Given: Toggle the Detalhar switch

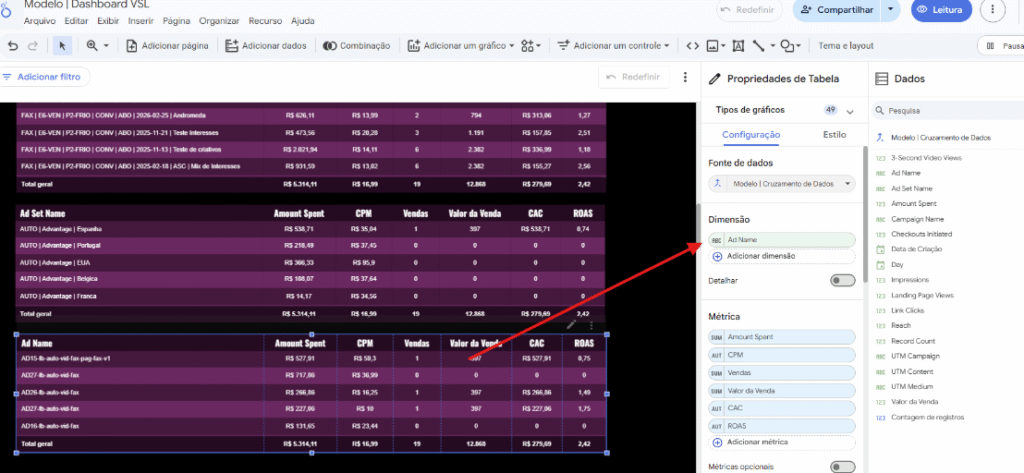Looking at the screenshot, I should [842, 281].
